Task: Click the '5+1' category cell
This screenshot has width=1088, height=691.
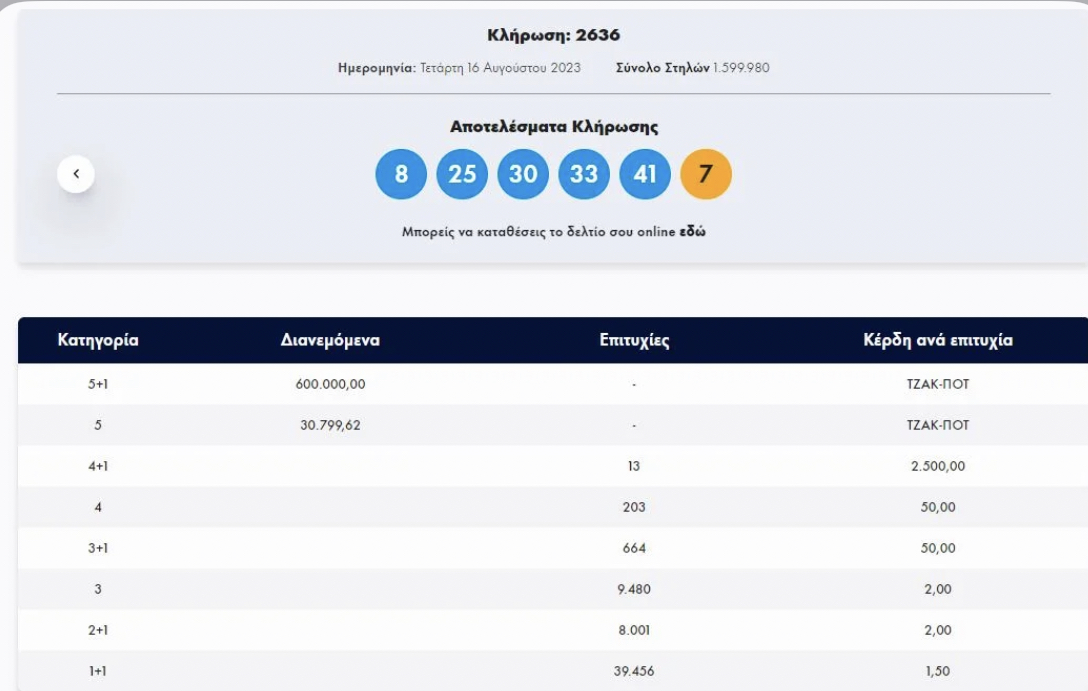Action: pos(98,384)
